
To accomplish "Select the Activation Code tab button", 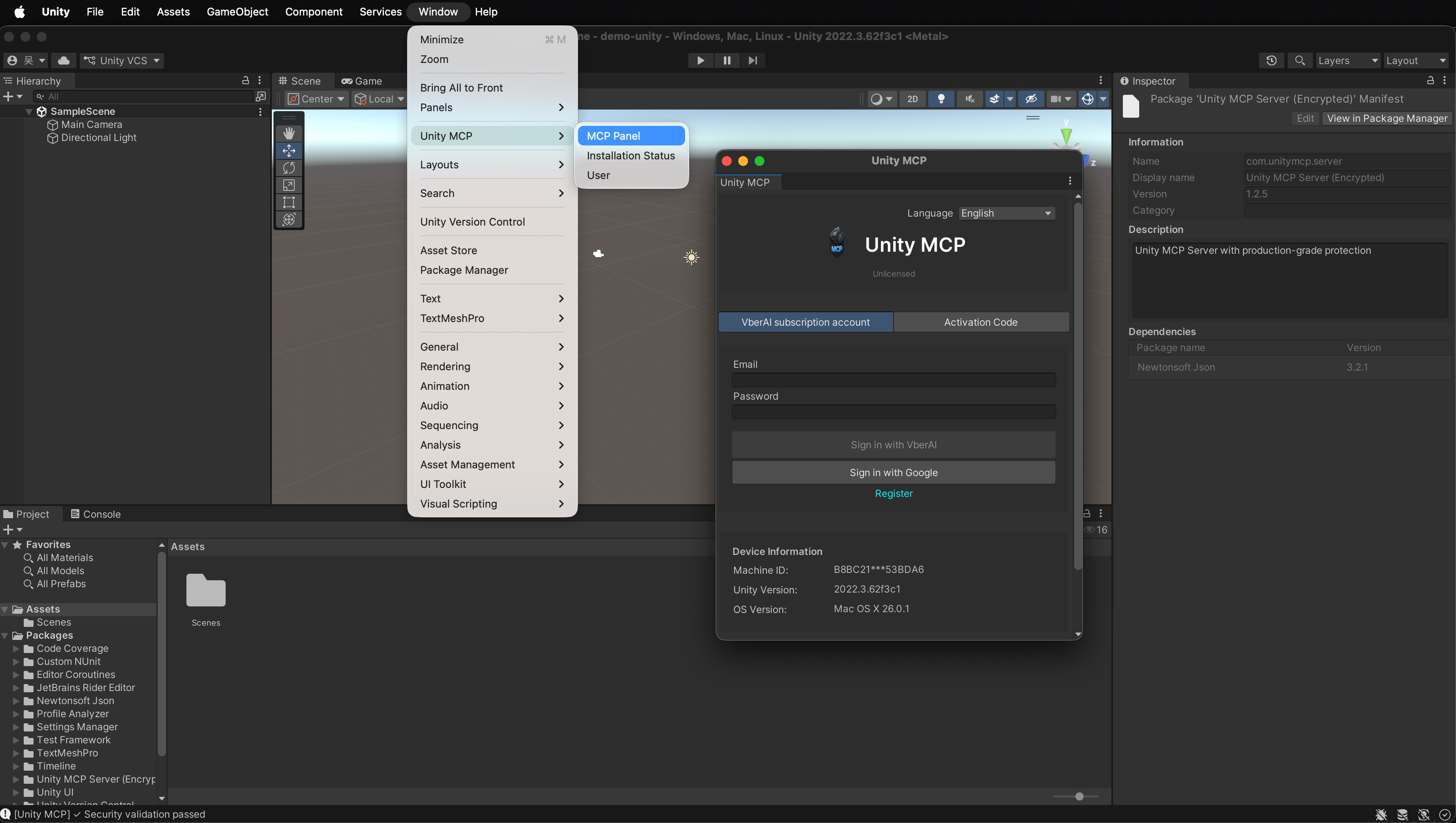I will tap(981, 322).
